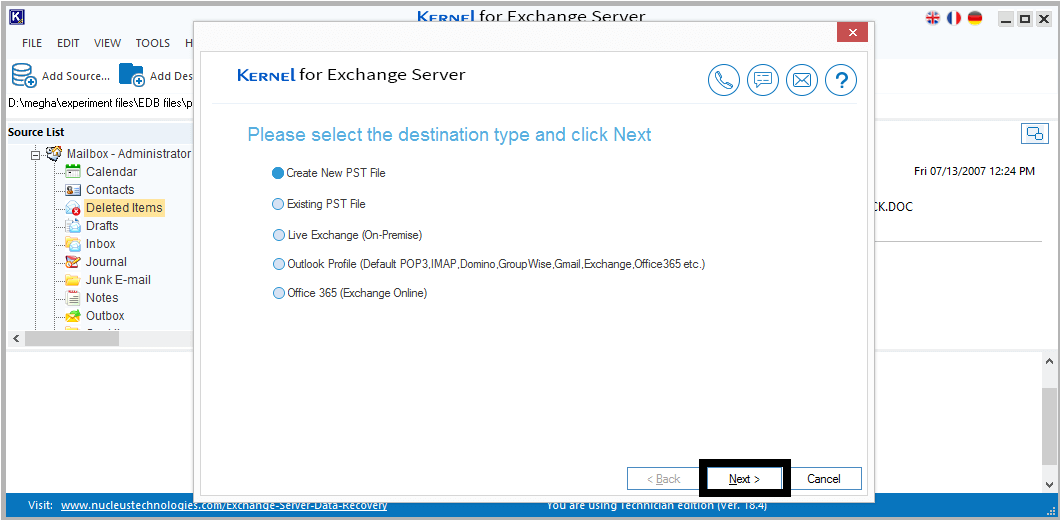Click the disabled Back button
Screen dimensions: 1060x520
tap(664, 479)
